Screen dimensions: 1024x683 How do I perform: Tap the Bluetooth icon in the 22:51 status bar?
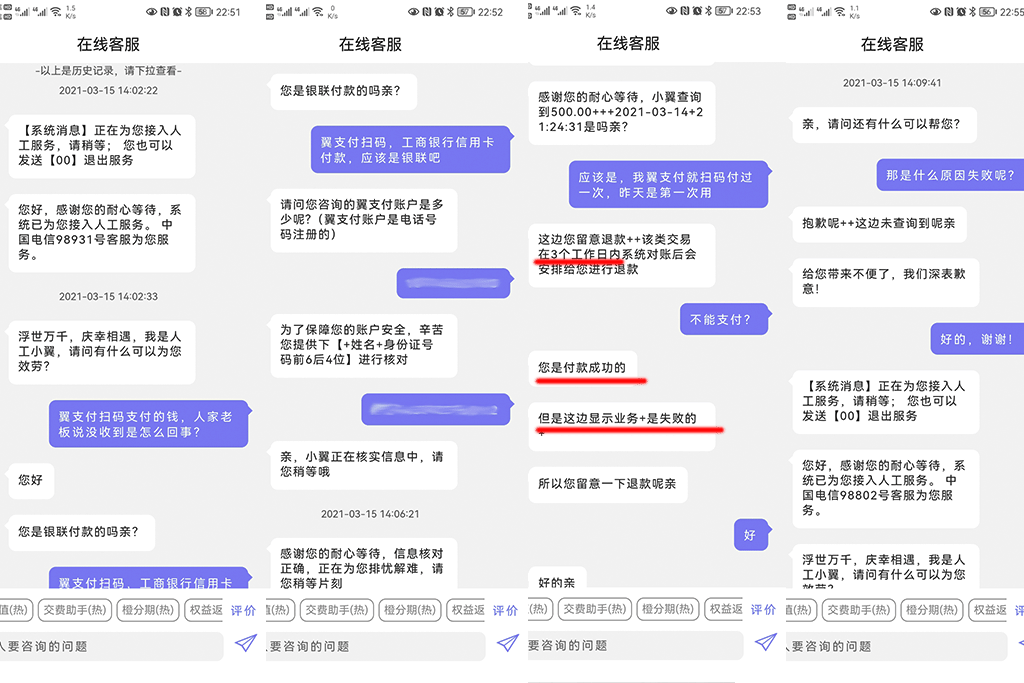point(188,12)
